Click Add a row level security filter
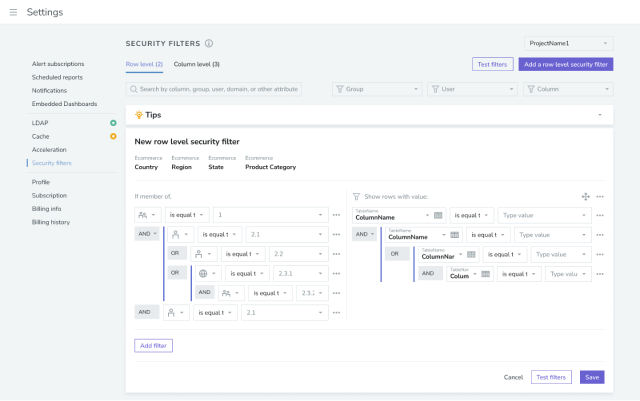The height and width of the screenshot is (401, 640). (566, 64)
